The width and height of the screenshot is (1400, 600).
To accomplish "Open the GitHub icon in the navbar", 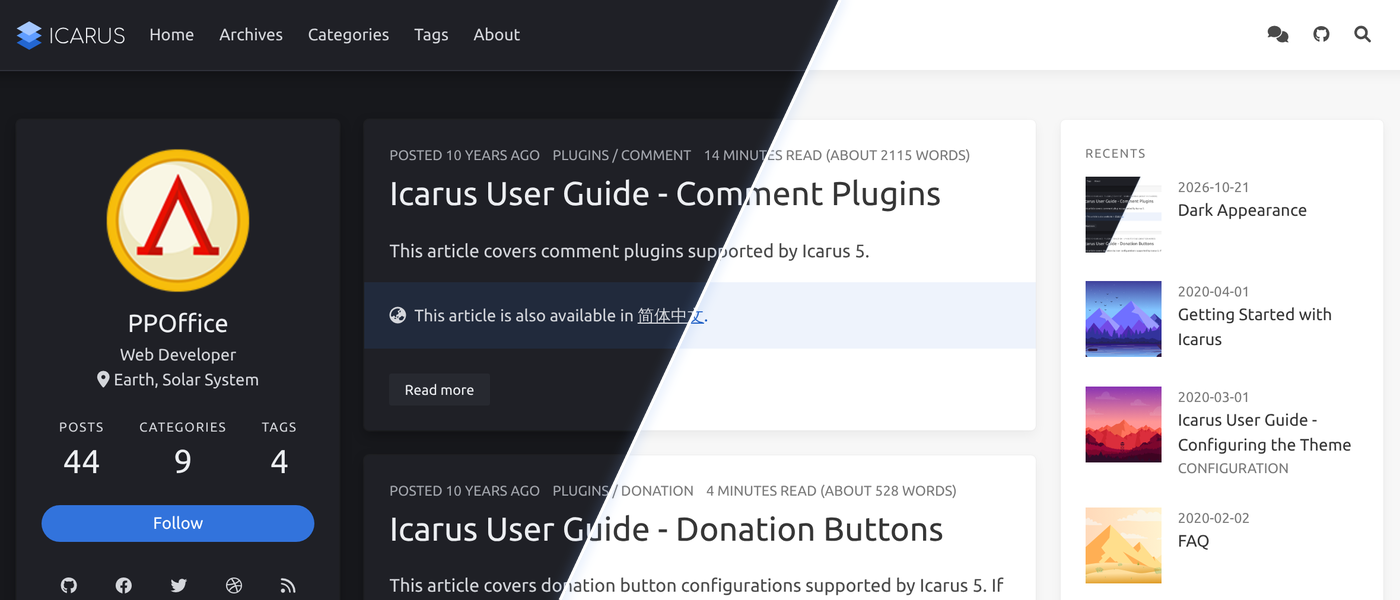I will coord(1321,35).
